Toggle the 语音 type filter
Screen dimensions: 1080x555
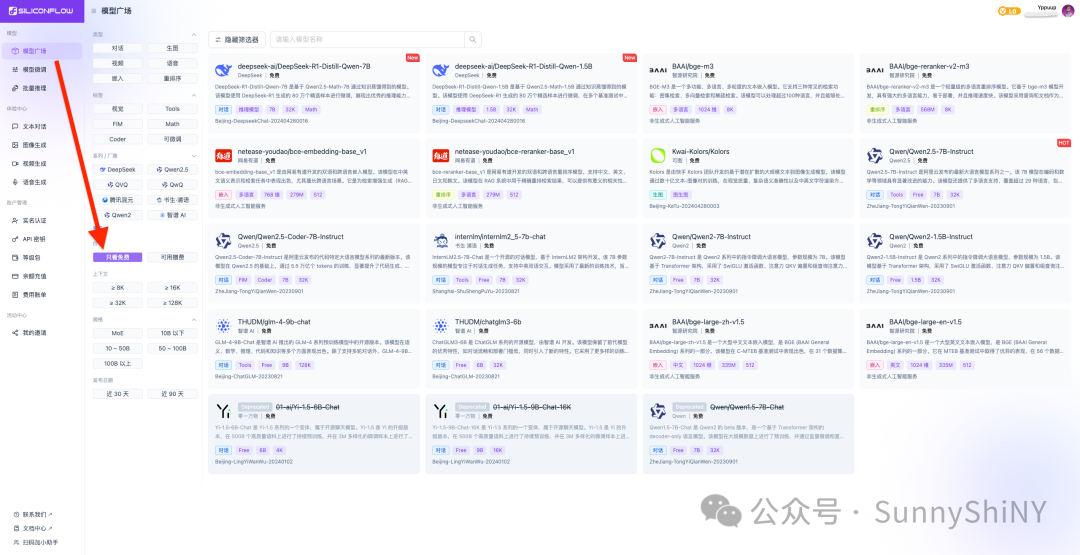click(172, 63)
